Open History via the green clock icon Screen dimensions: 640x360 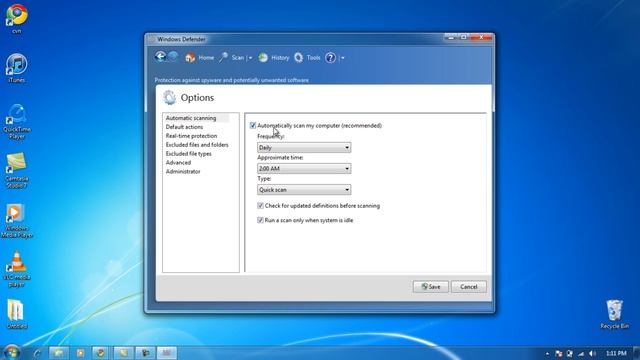click(263, 58)
